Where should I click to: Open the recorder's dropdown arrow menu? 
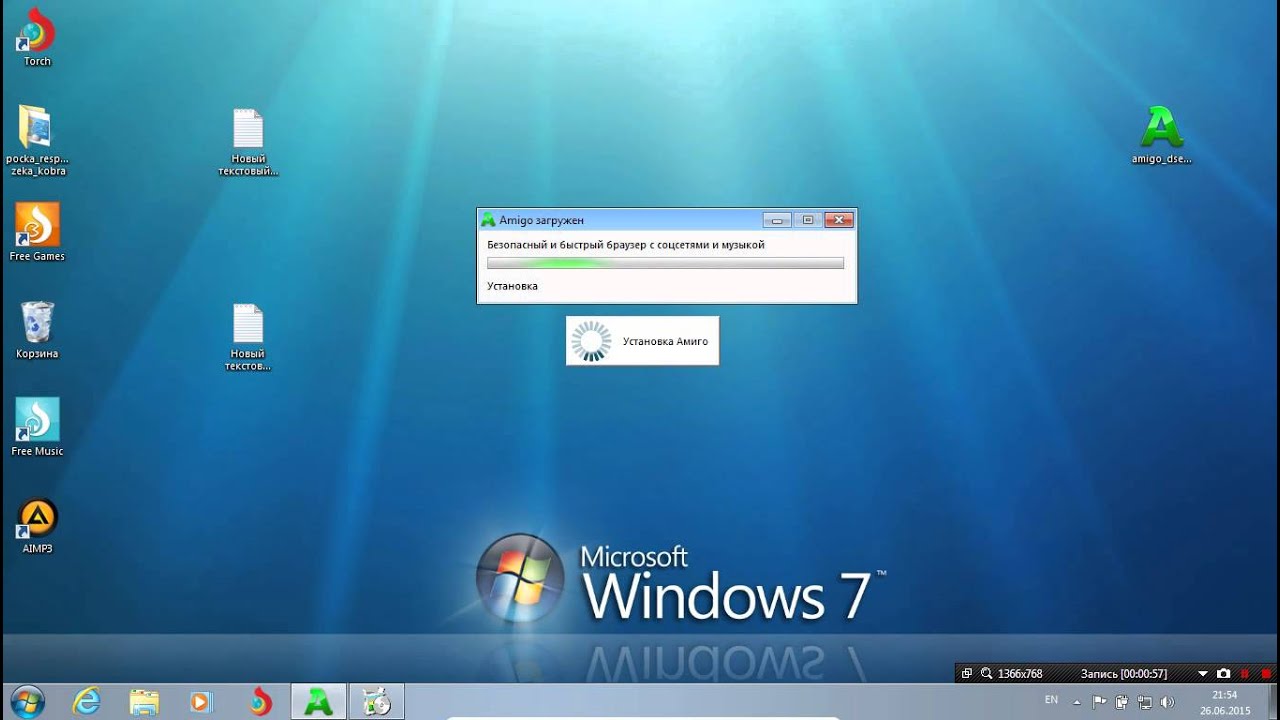[x=1203, y=674]
